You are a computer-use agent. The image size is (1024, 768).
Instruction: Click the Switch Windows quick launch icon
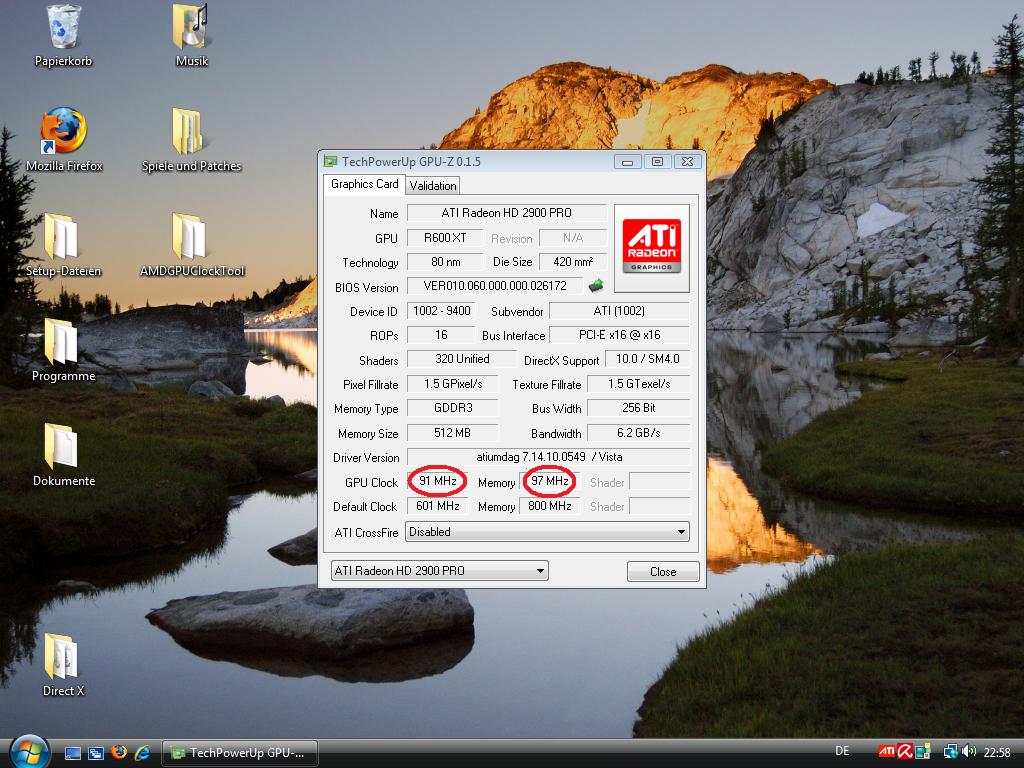pos(95,753)
